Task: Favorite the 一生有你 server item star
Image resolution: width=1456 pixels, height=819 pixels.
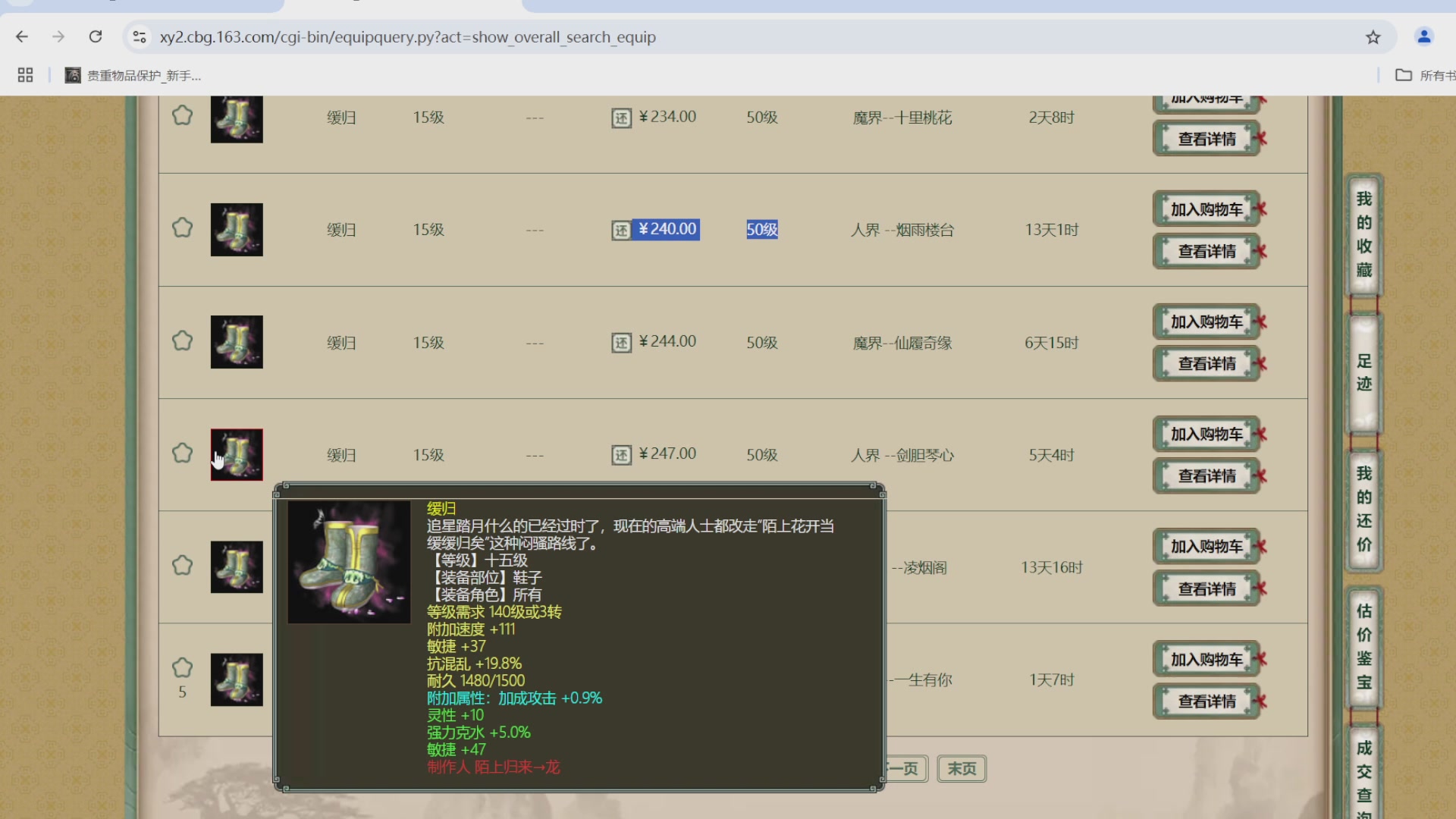Action: pos(182,668)
